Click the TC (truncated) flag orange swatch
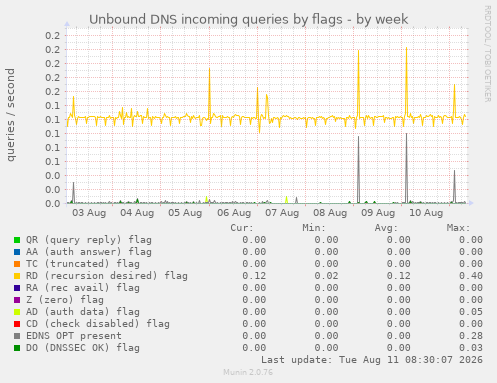 click(x=17, y=264)
